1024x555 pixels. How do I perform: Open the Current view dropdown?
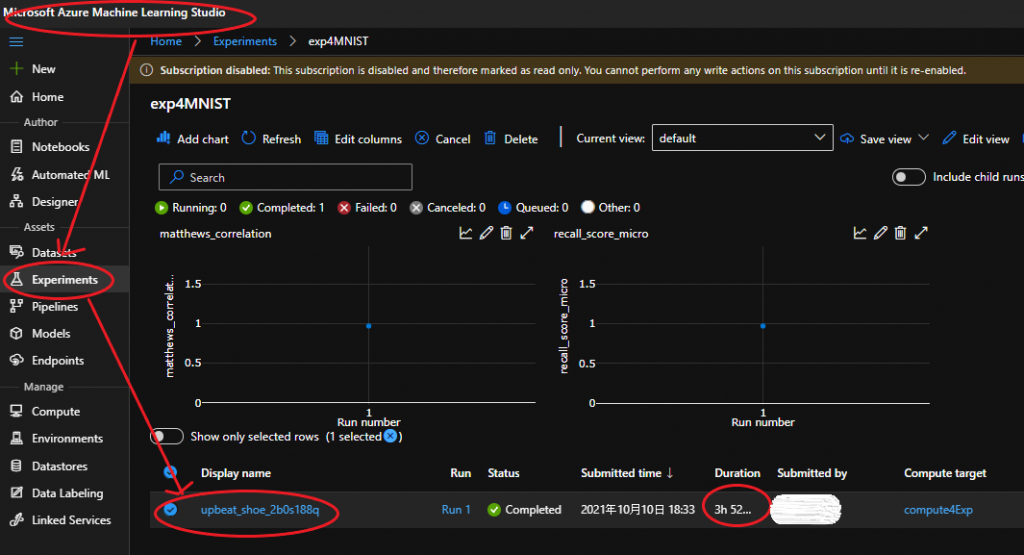[x=743, y=138]
